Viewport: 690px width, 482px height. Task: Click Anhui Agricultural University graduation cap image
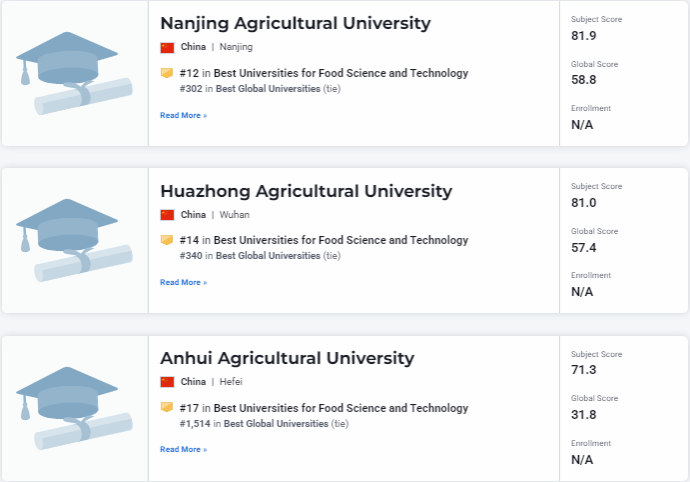(x=75, y=408)
